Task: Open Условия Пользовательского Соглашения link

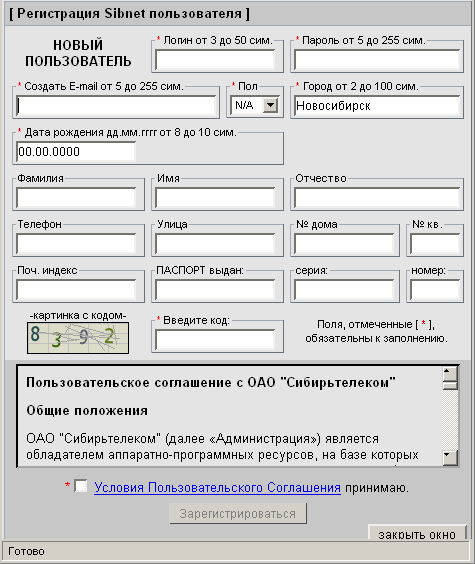Action: [217, 487]
